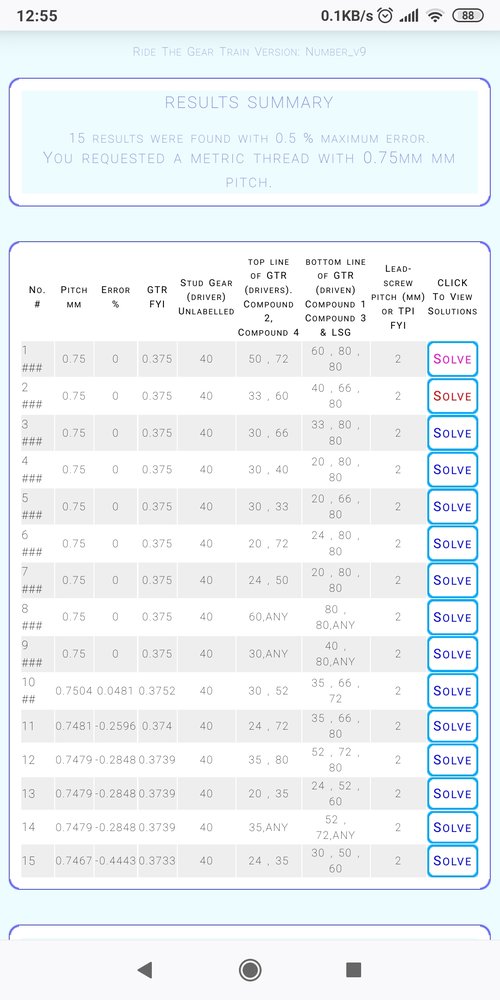500x1000 pixels.
Task: Solve result 10 with pitch 0.7504
Action: [x=452, y=691]
